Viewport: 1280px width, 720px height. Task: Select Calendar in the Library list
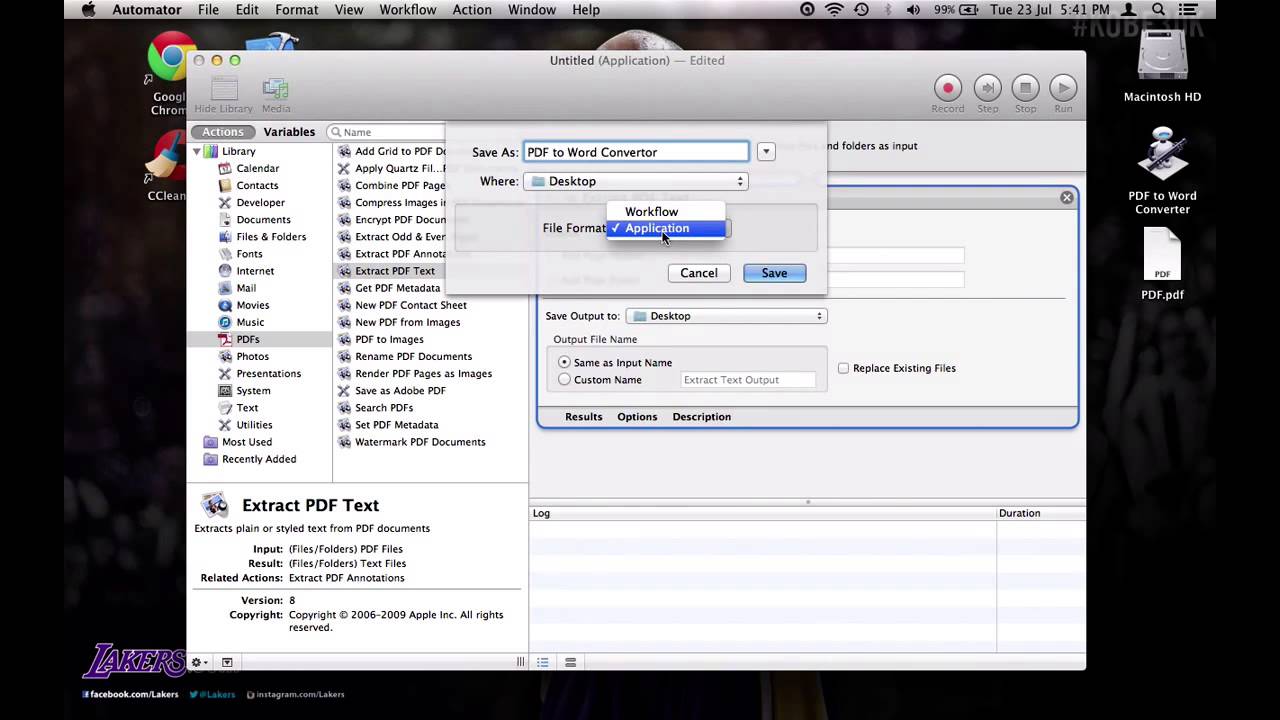(x=257, y=168)
